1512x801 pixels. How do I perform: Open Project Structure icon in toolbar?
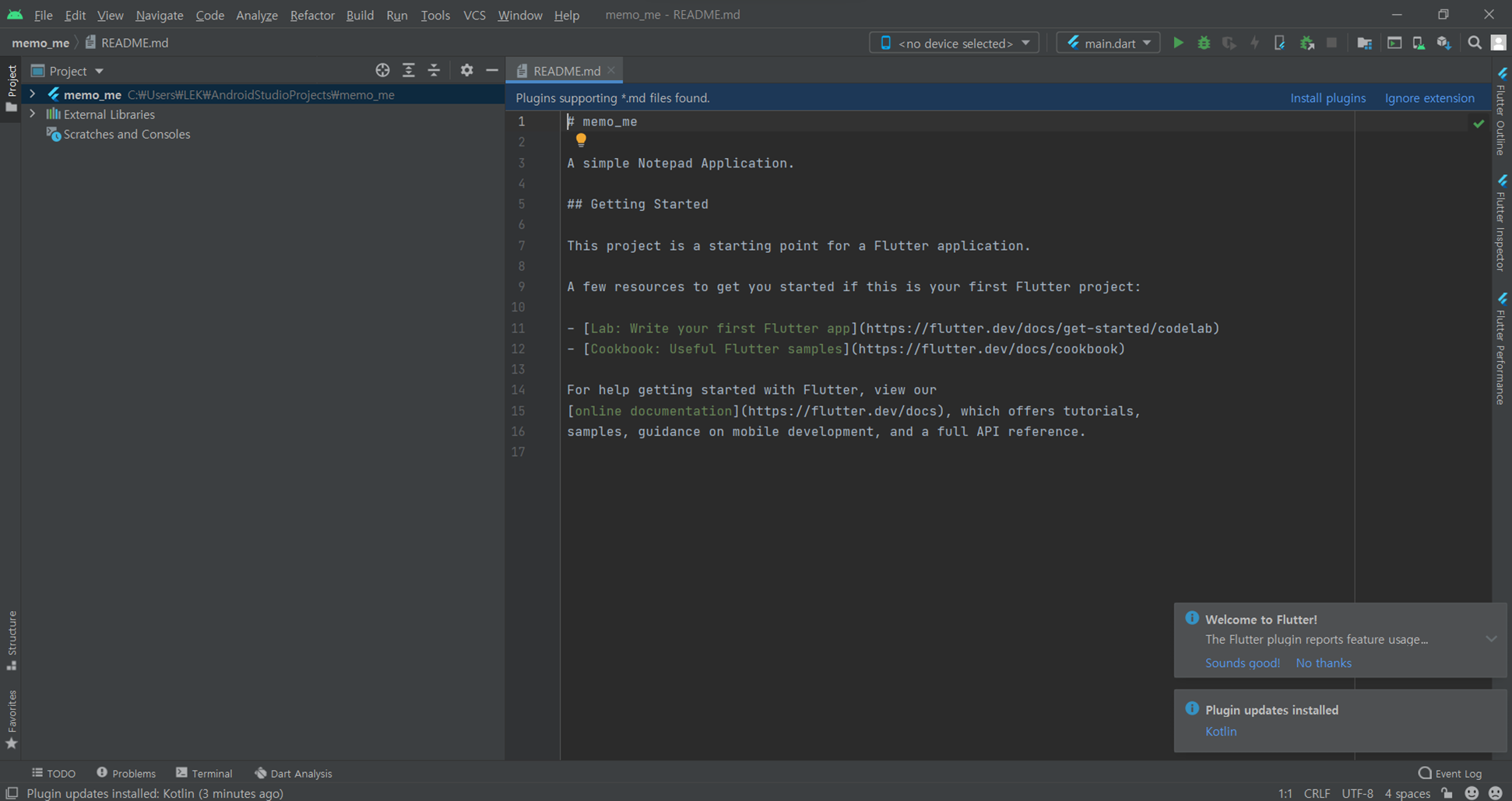click(x=1364, y=43)
